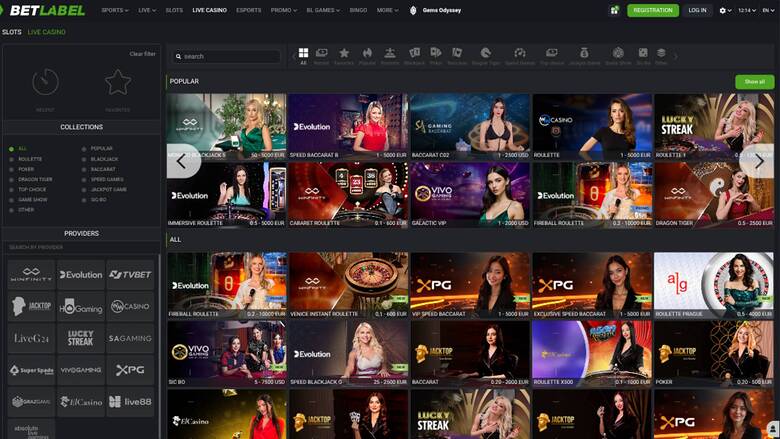Viewport: 780px width, 439px height.
Task: Open the LIVE CASINO menu item in header
Action: [209, 10]
